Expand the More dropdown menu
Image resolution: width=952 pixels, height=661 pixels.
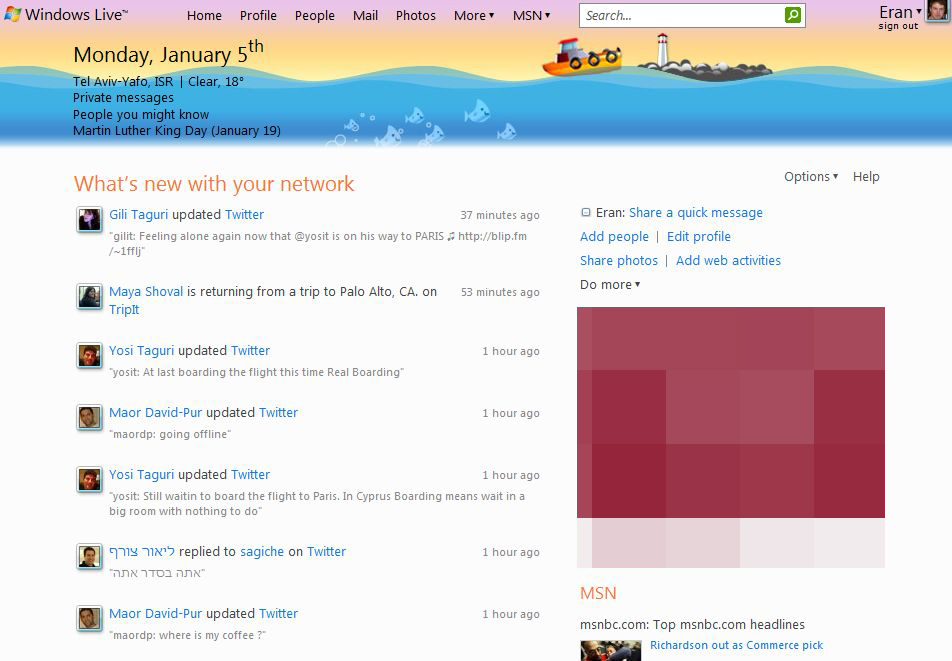pyautogui.click(x=474, y=15)
